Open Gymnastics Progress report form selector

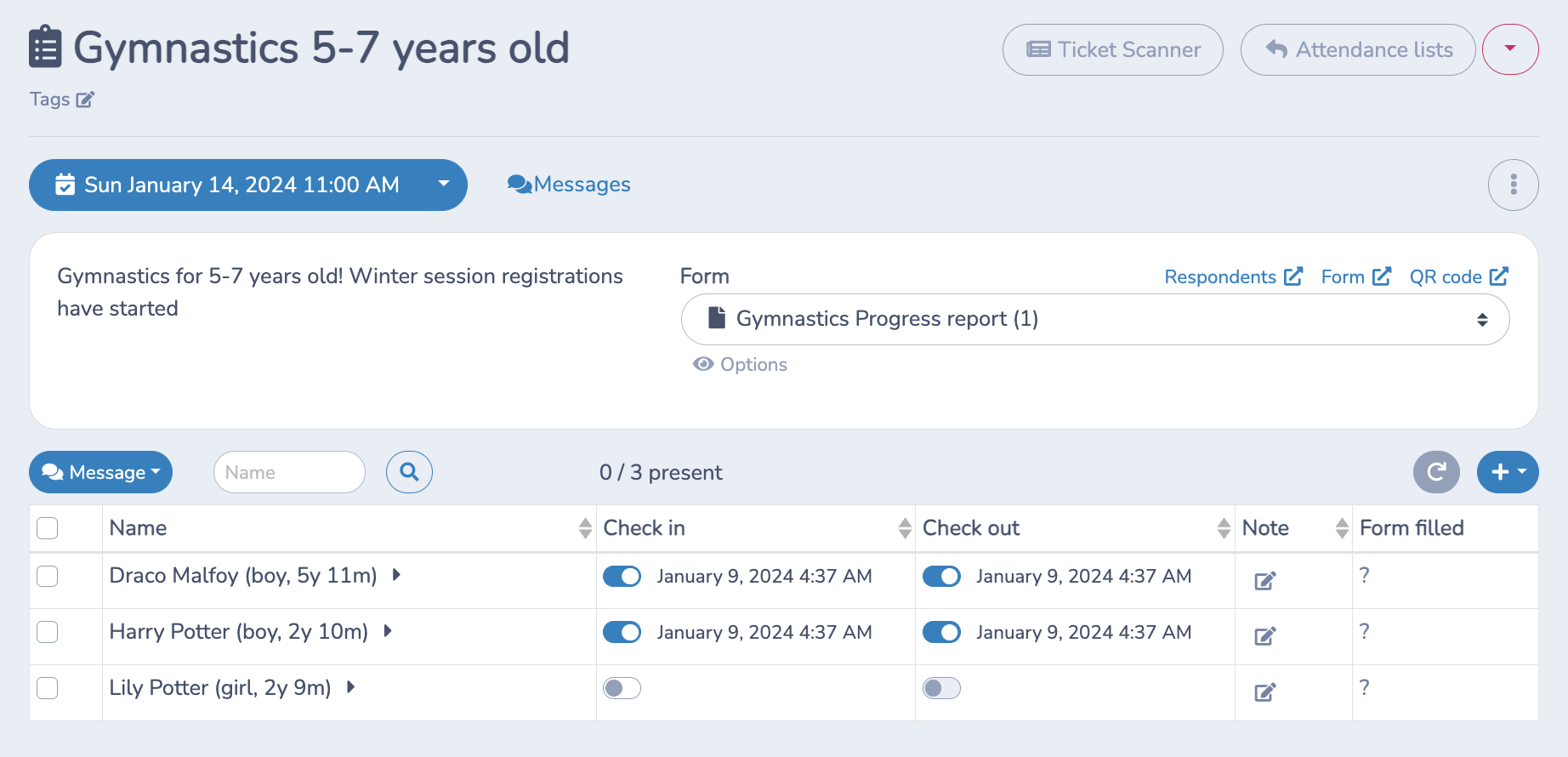1095,319
